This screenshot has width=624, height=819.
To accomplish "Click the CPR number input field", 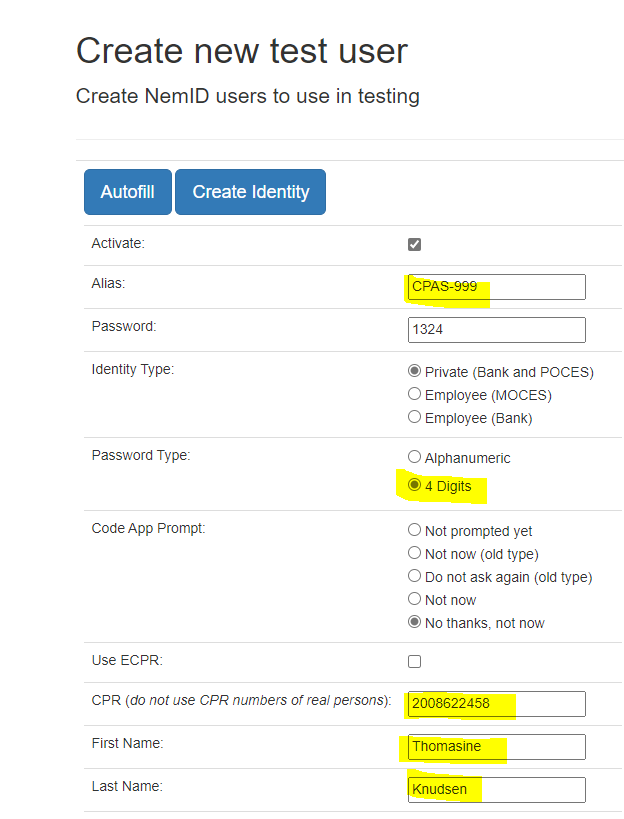I will pyautogui.click(x=496, y=704).
